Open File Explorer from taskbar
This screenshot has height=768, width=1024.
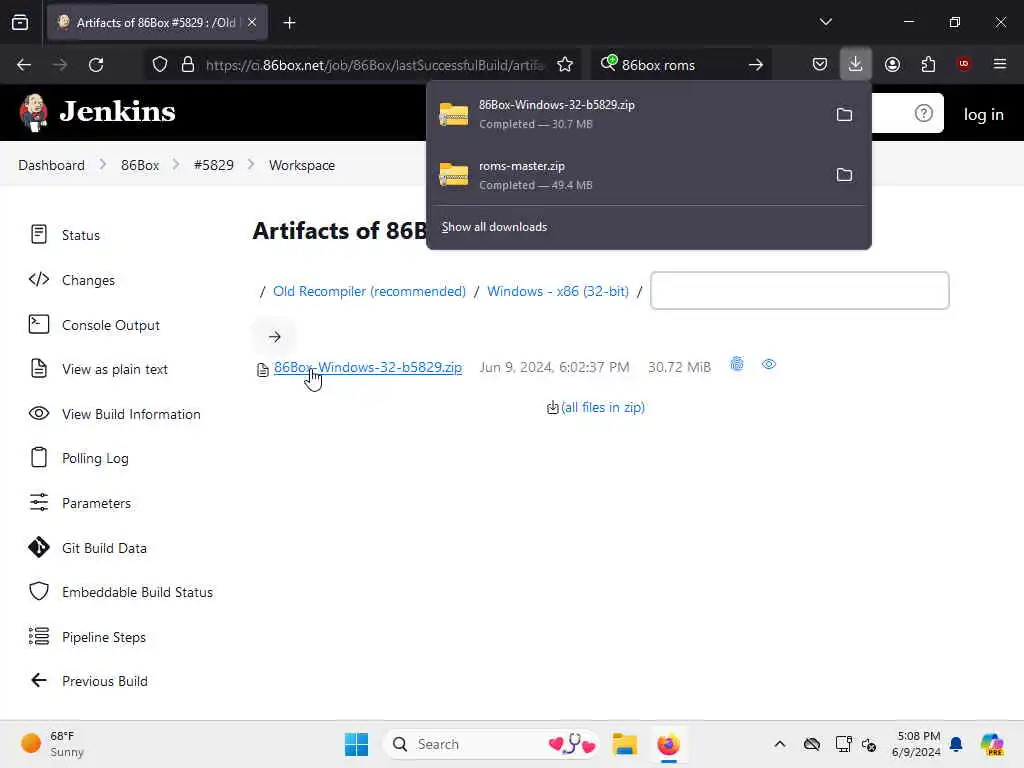(624, 744)
